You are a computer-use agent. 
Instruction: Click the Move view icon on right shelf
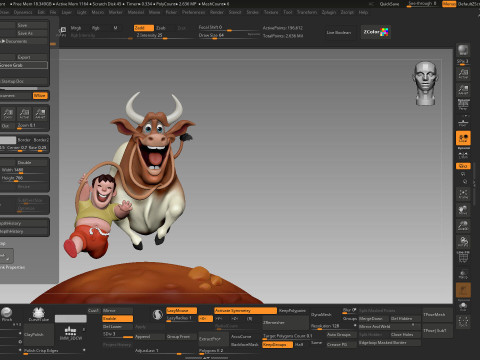[x=463, y=210]
